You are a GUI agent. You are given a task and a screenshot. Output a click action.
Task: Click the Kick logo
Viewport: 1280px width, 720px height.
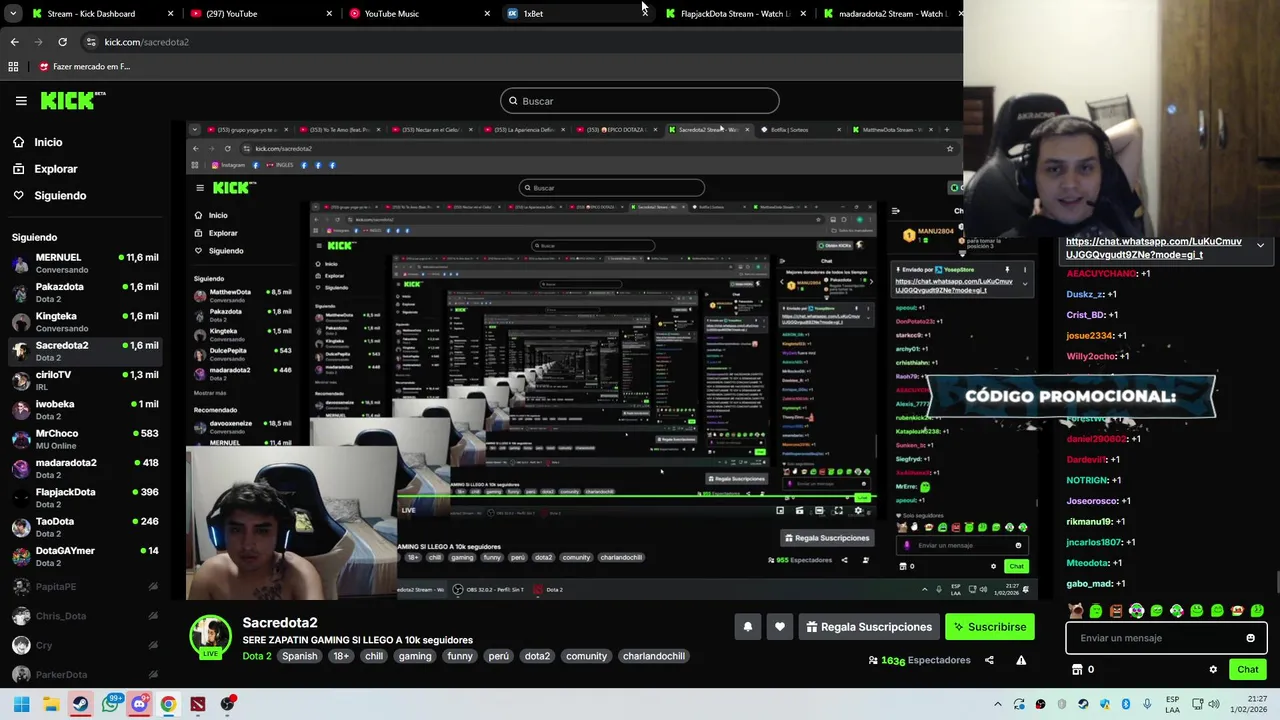coord(73,100)
